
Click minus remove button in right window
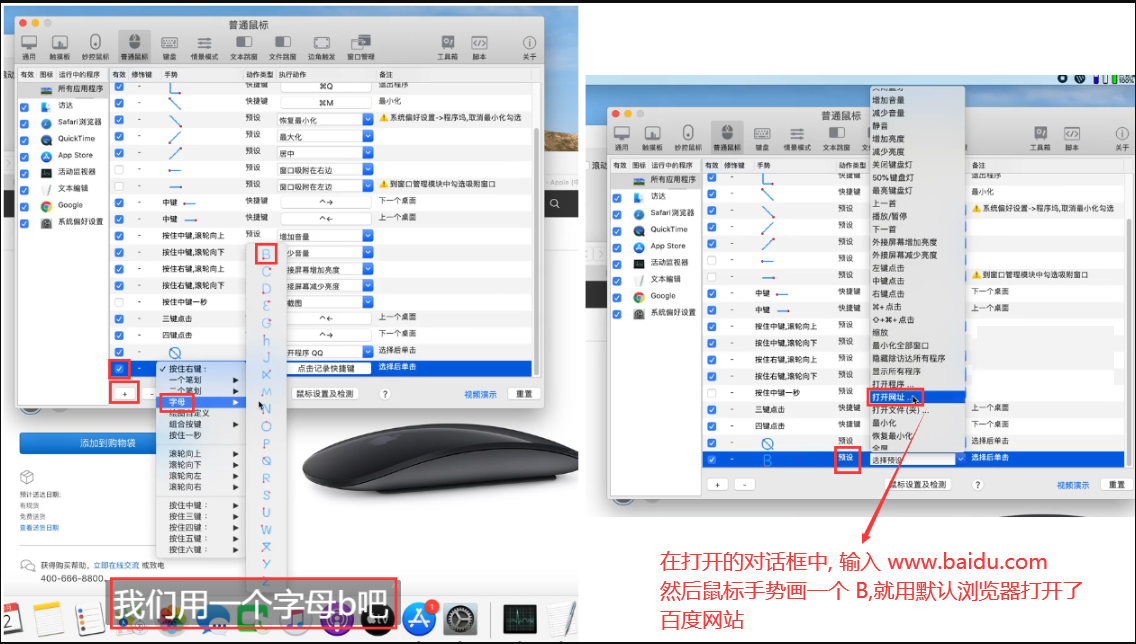pos(745,485)
